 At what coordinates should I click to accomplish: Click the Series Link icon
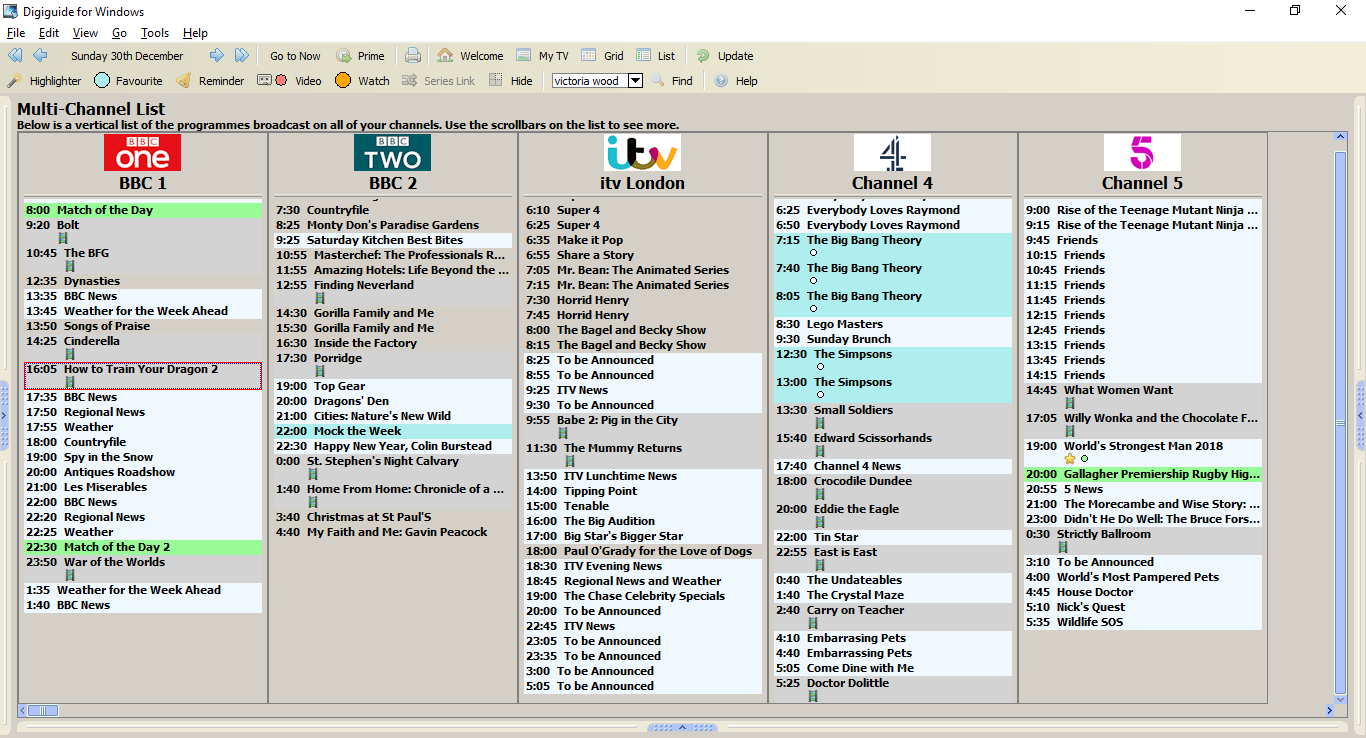pyautogui.click(x=409, y=81)
